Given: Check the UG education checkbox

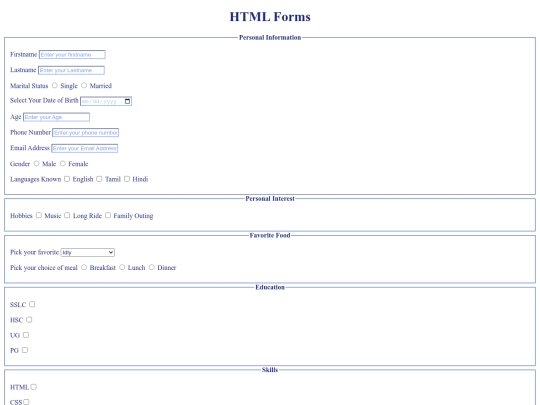Looking at the screenshot, I should tap(26, 335).
